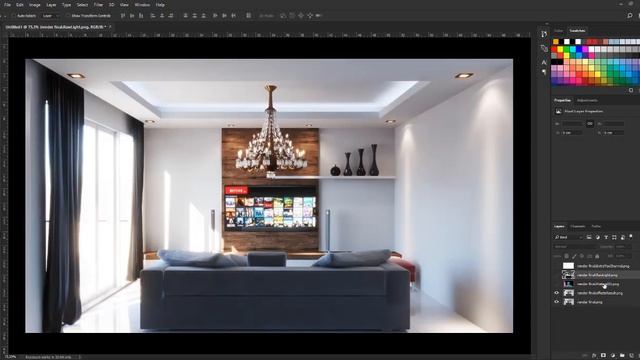The image size is (640, 360).
Task: Click the add layer mask icon
Action: pos(603,356)
